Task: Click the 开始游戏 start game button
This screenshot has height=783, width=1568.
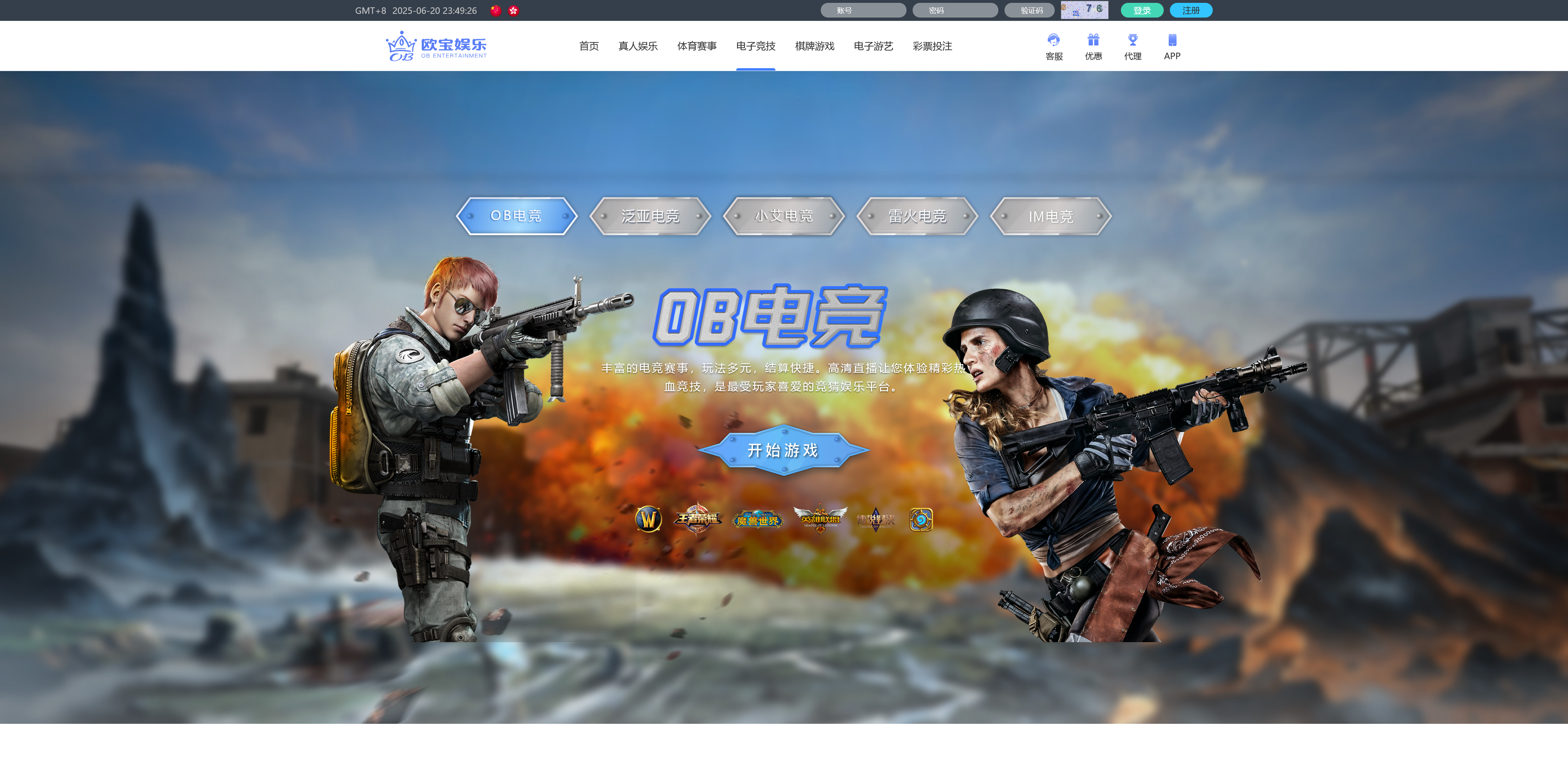Action: pos(784,450)
